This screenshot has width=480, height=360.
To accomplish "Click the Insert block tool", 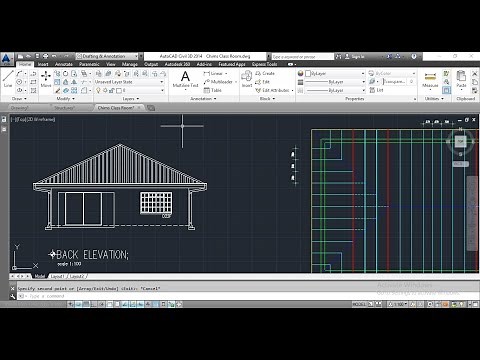I will click(x=247, y=79).
